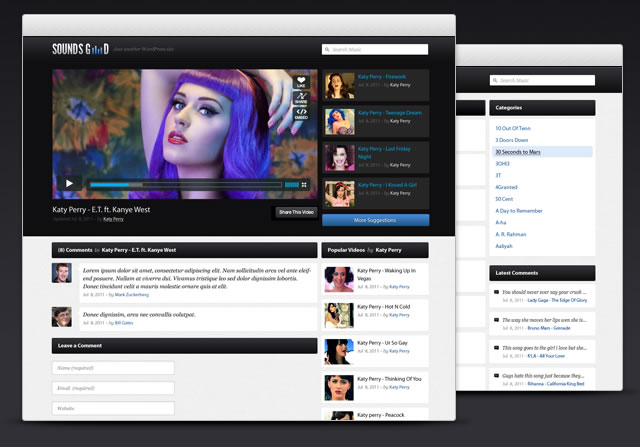This screenshot has width=640, height=447.
Task: Open Katy Perry - Last Friday Night suggestion
Action: tap(384, 153)
